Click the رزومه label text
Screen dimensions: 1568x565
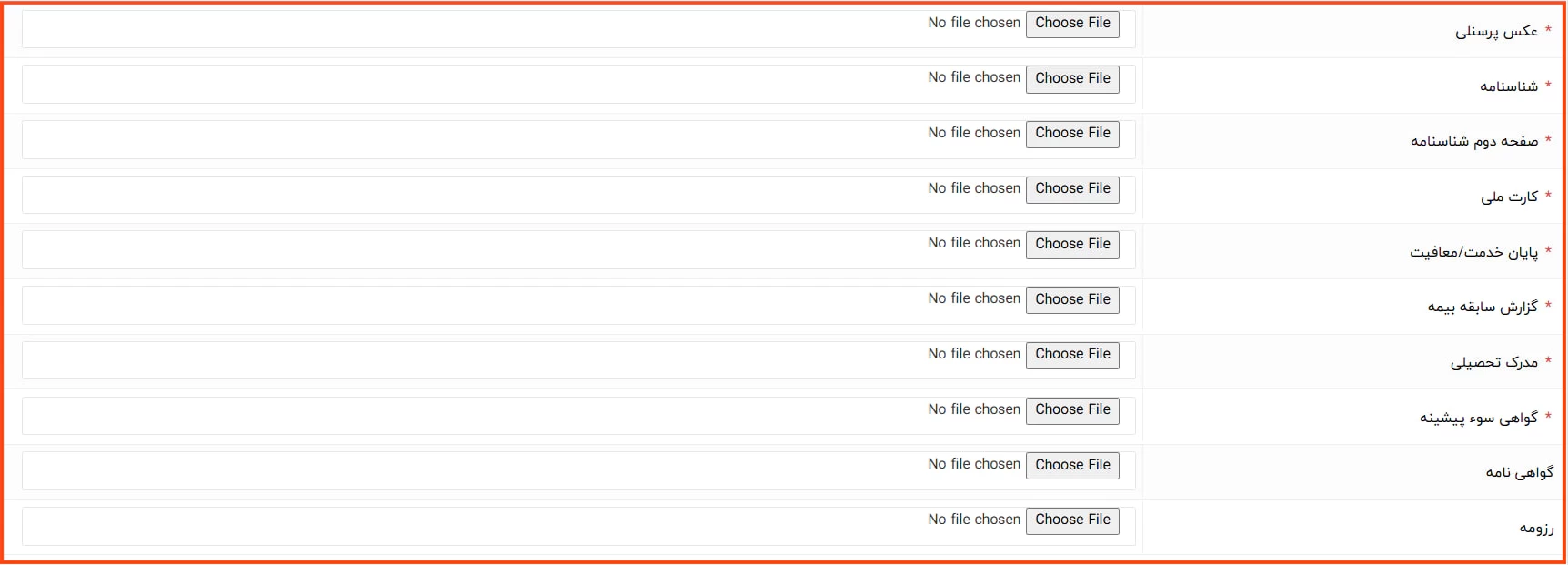pyautogui.click(x=1536, y=528)
